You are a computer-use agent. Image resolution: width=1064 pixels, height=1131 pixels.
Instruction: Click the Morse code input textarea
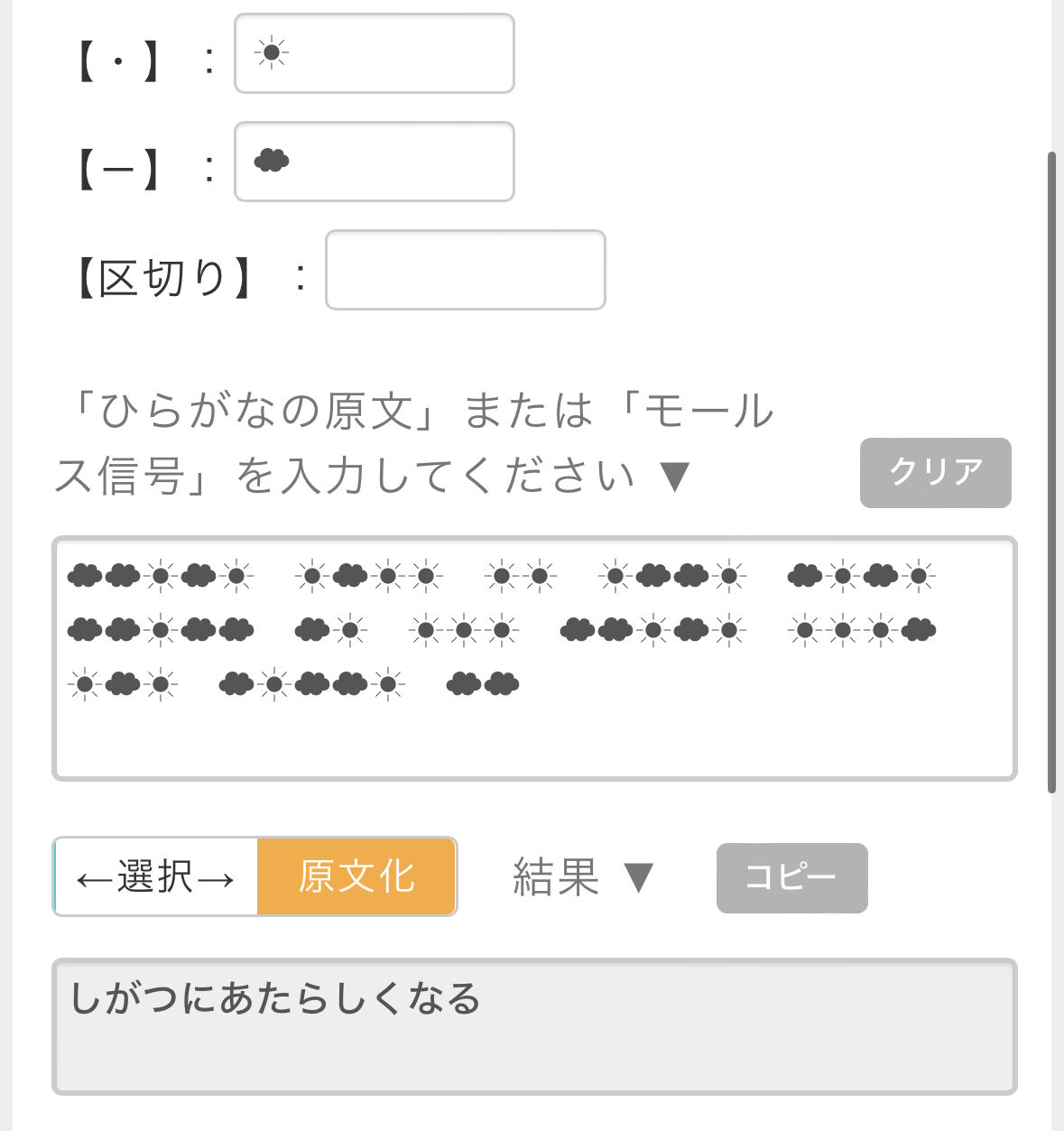coord(534,658)
